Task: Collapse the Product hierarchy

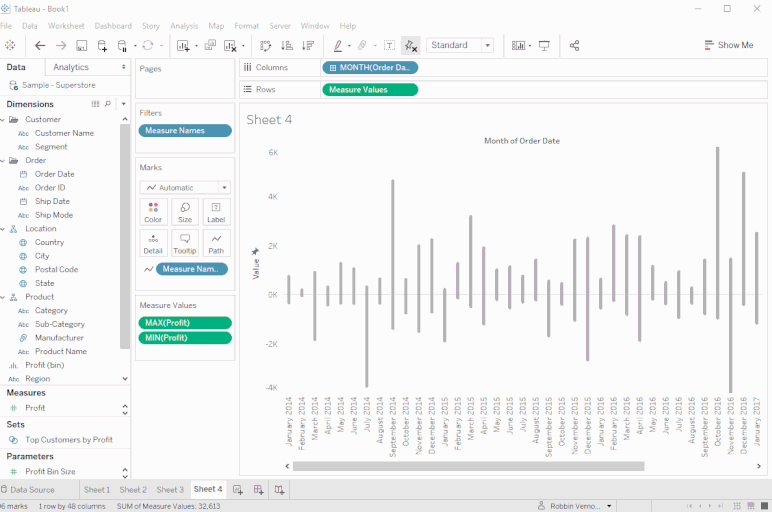Action: [x=3, y=297]
